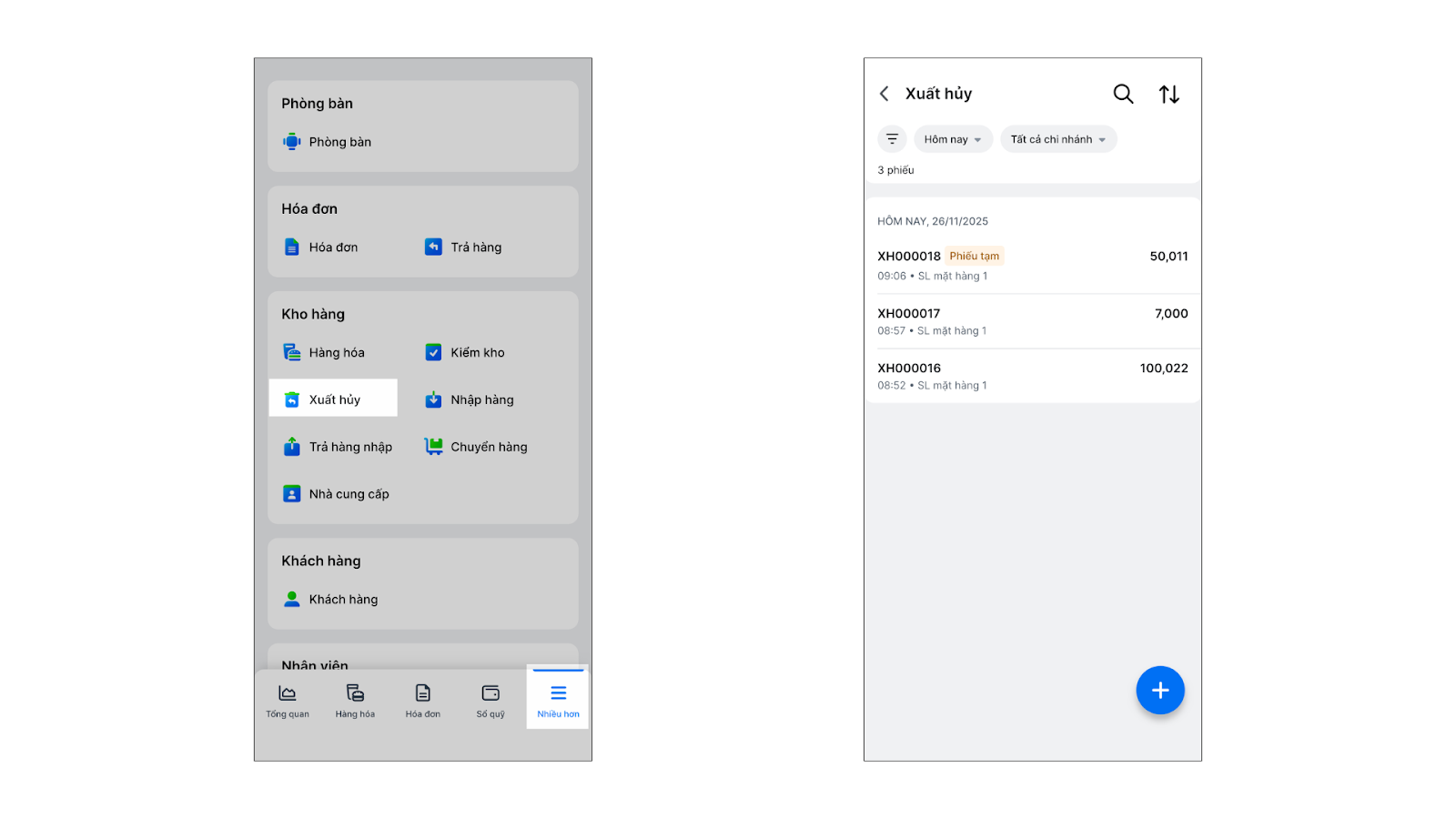This screenshot has height=819, width=1456.
Task: Tap the sort arrows icon
Action: coord(1169,94)
